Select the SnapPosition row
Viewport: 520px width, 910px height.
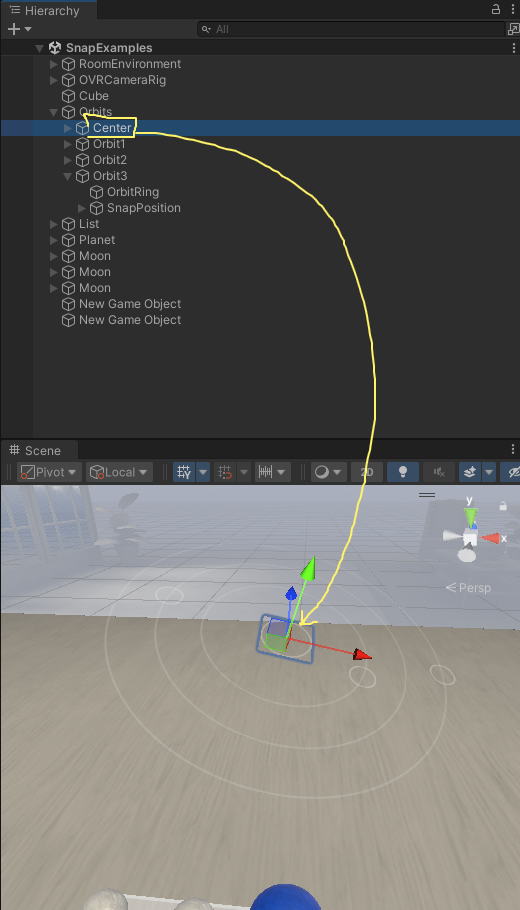[x=260, y=208]
